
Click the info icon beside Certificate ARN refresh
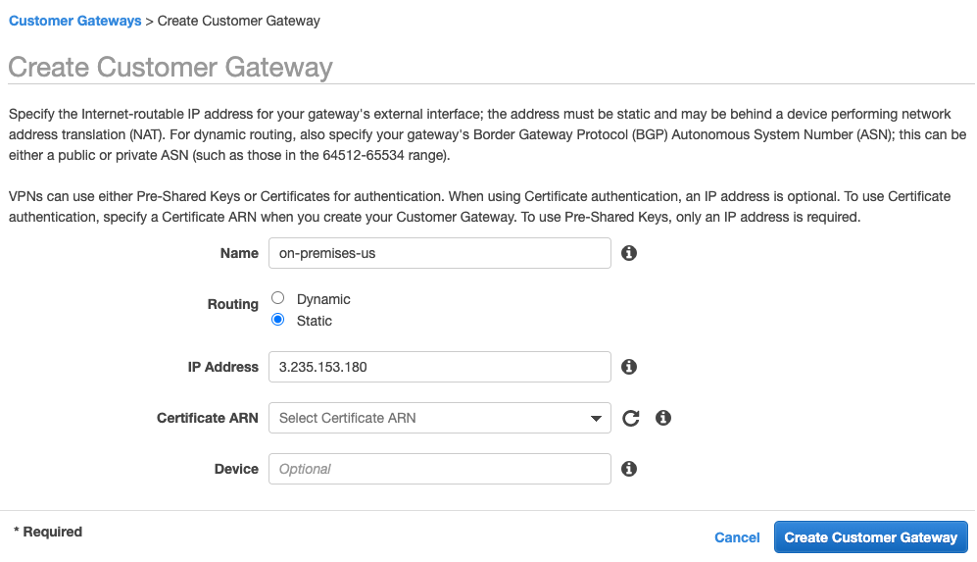(663, 418)
